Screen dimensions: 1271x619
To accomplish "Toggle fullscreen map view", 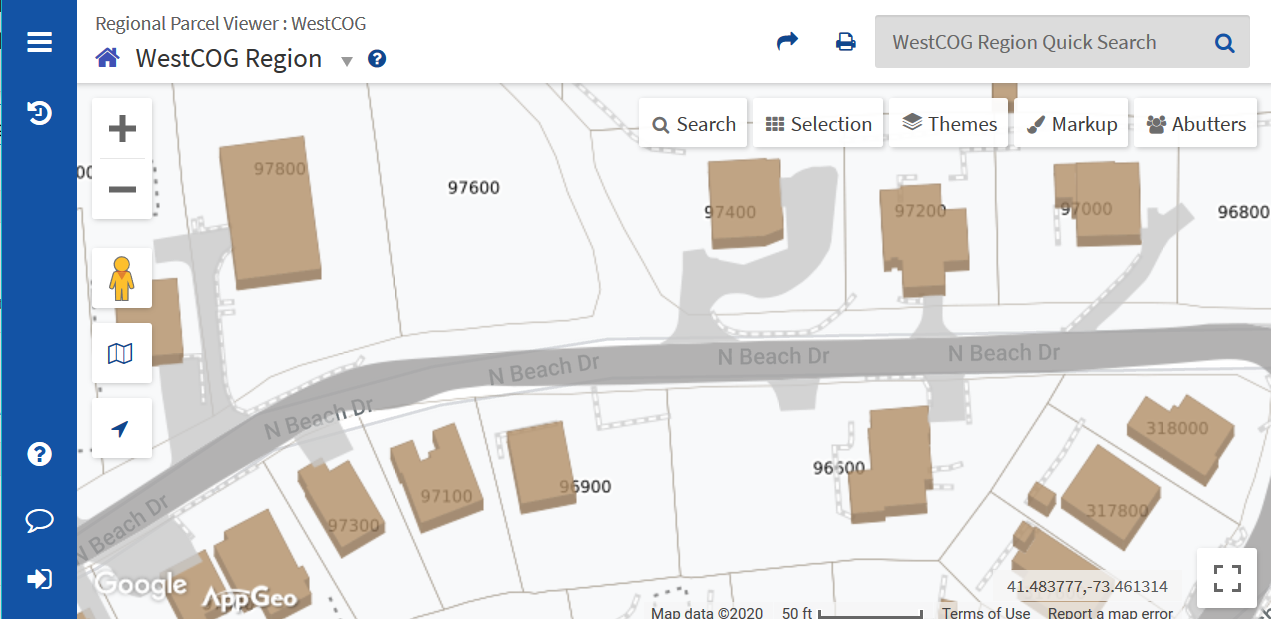I will 1226,579.
